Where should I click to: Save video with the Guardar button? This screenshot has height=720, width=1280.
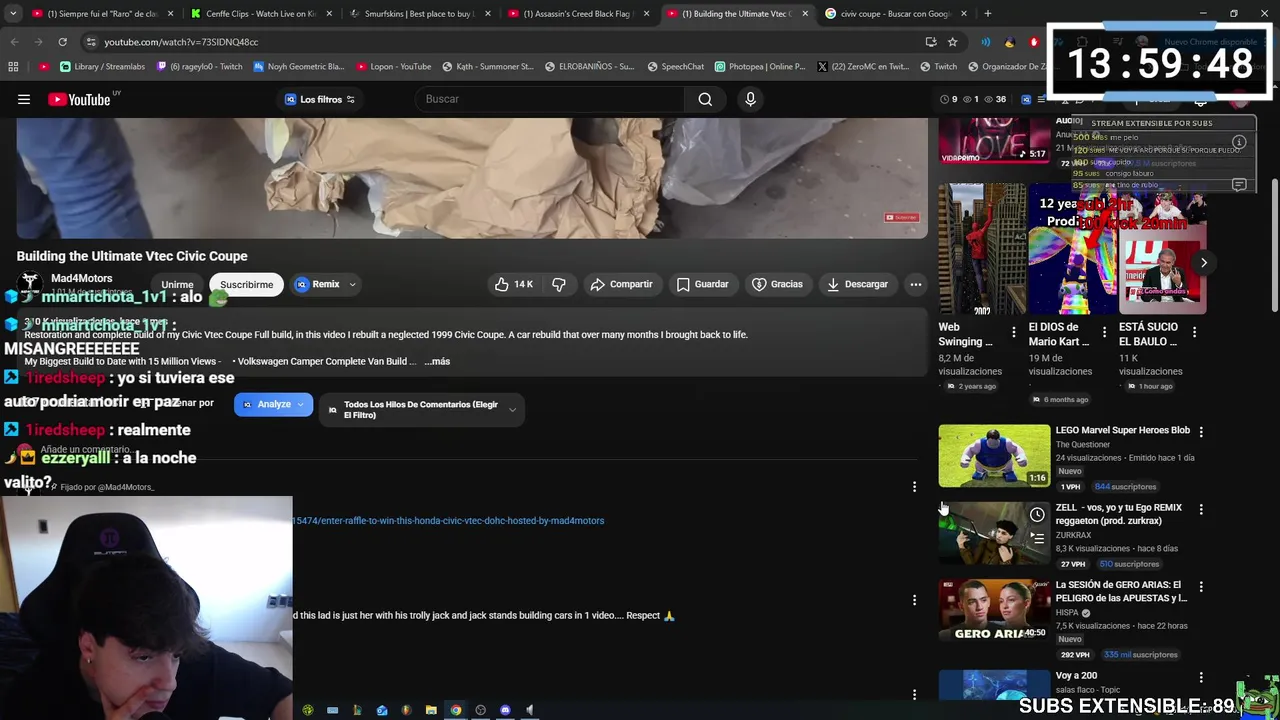[x=702, y=284]
